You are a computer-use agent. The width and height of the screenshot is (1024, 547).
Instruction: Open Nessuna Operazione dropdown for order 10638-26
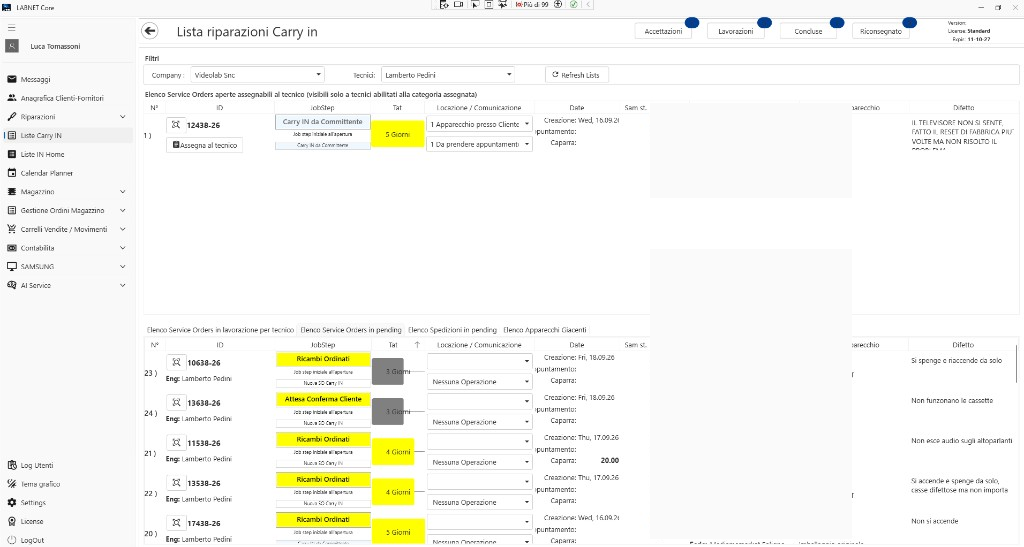coord(479,382)
